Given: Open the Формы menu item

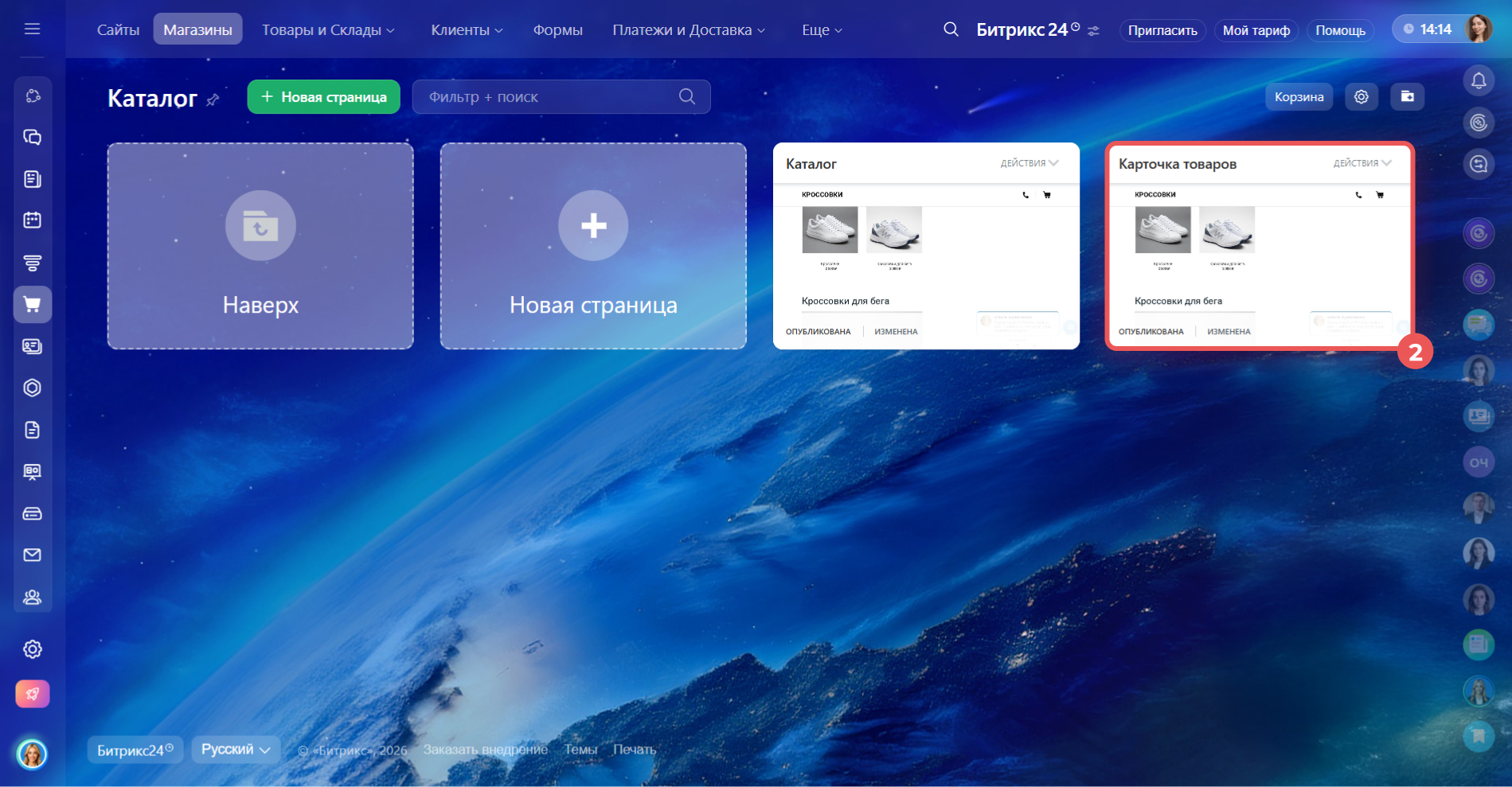Looking at the screenshot, I should [x=557, y=30].
